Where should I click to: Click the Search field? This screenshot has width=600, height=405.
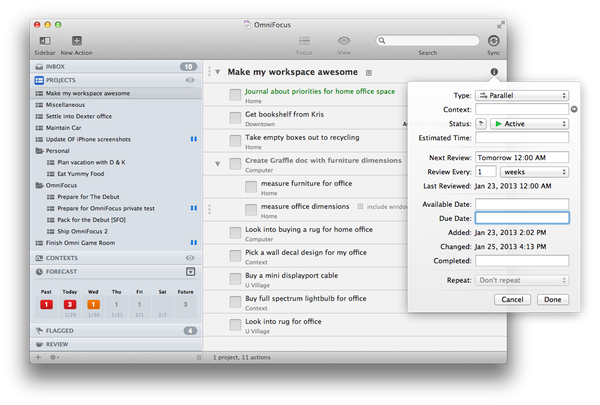click(427, 41)
